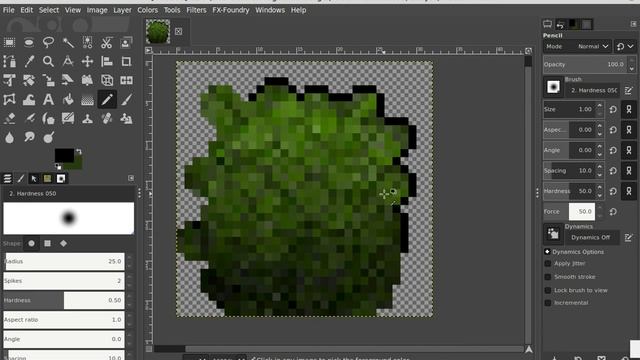Image resolution: width=640 pixels, height=360 pixels.
Task: Enable Lock brush to view checkbox
Action: [548, 290]
